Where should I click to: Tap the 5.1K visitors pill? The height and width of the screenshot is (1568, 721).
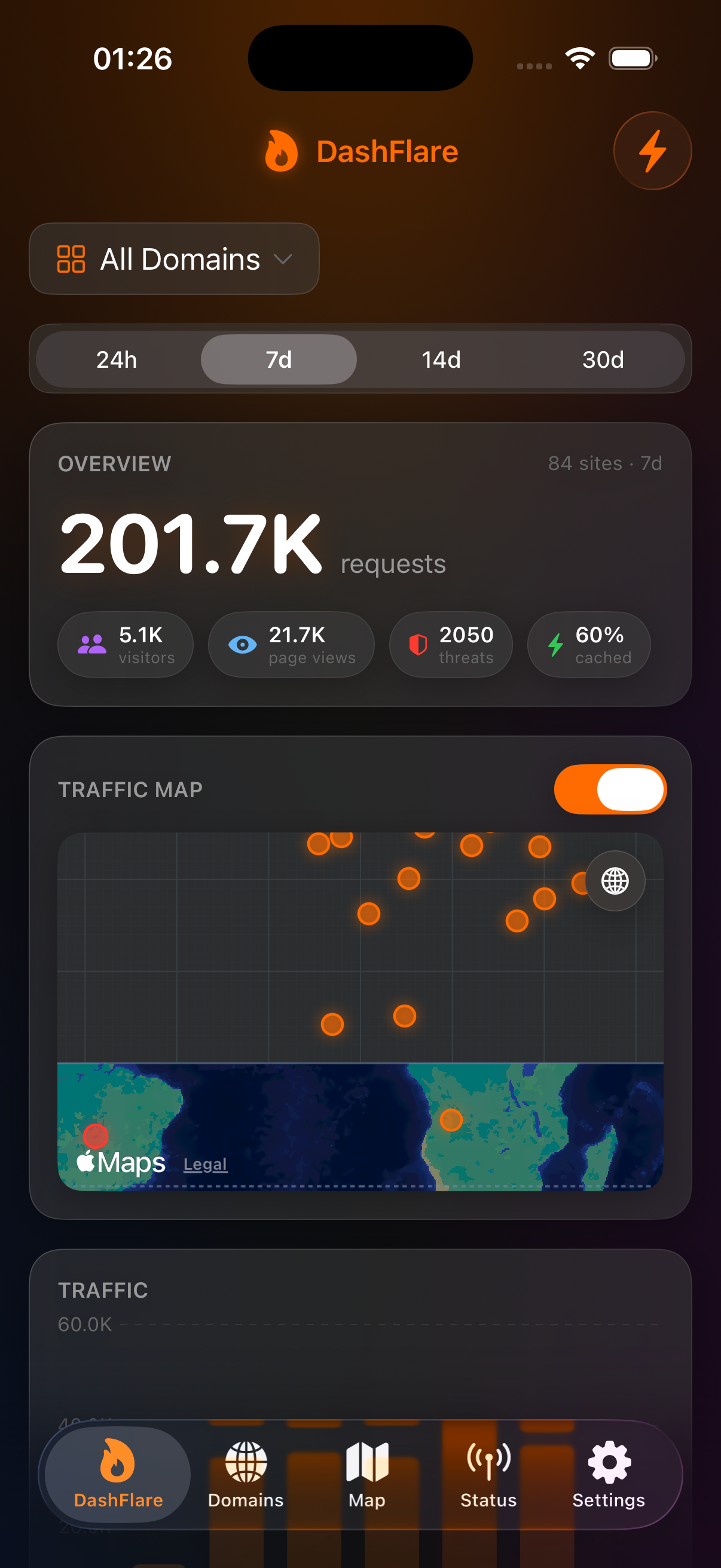(126, 645)
